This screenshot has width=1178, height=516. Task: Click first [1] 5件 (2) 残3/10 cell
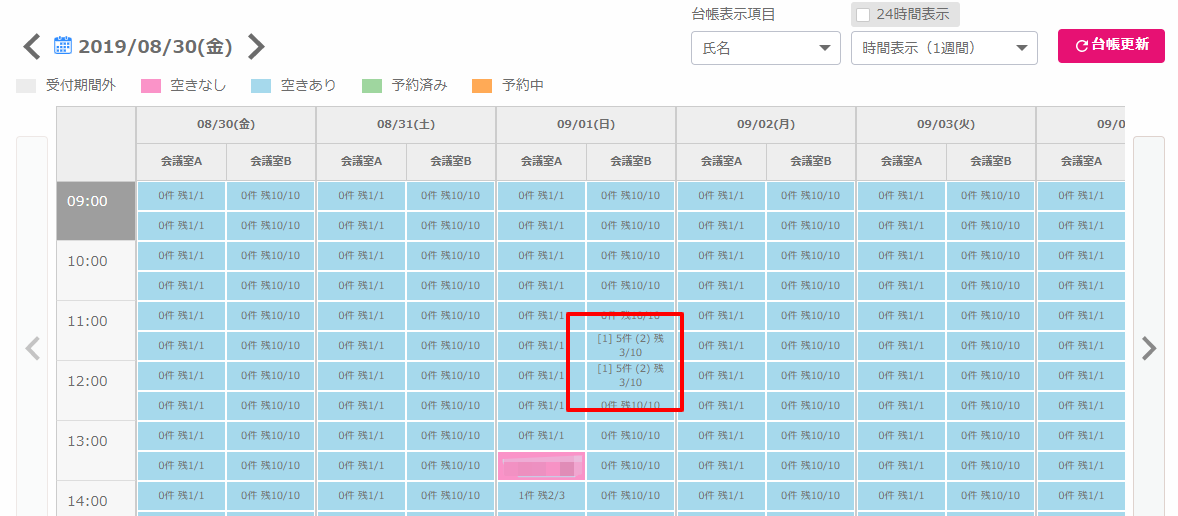click(630, 345)
